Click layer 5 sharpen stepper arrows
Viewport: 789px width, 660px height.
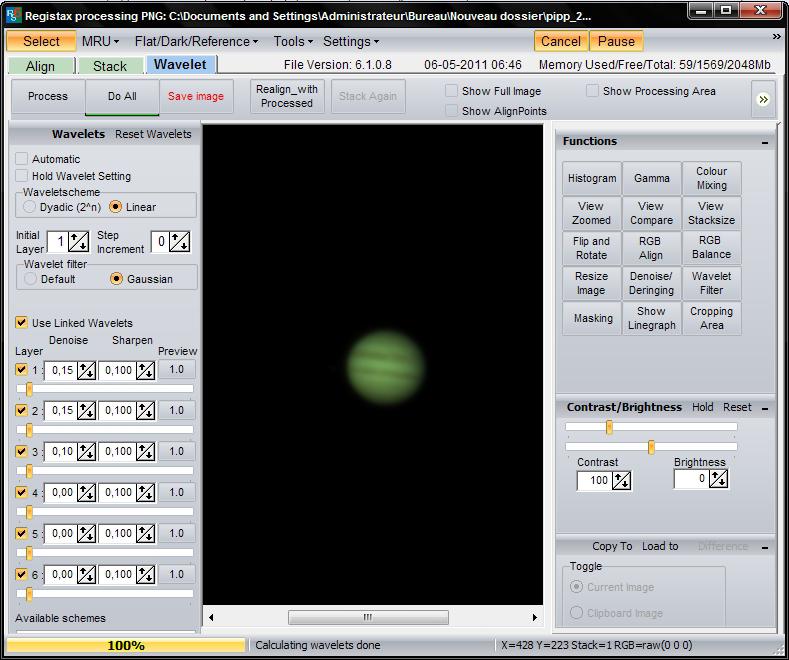(x=146, y=534)
